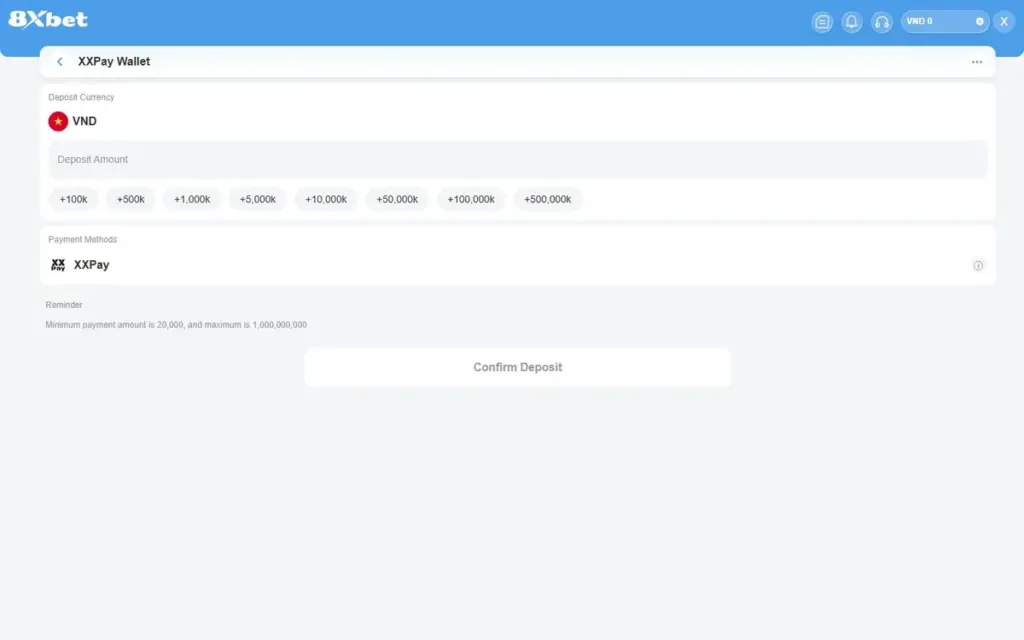This screenshot has height=640, width=1024.
Task: Open the three-dot more options menu
Action: [976, 62]
